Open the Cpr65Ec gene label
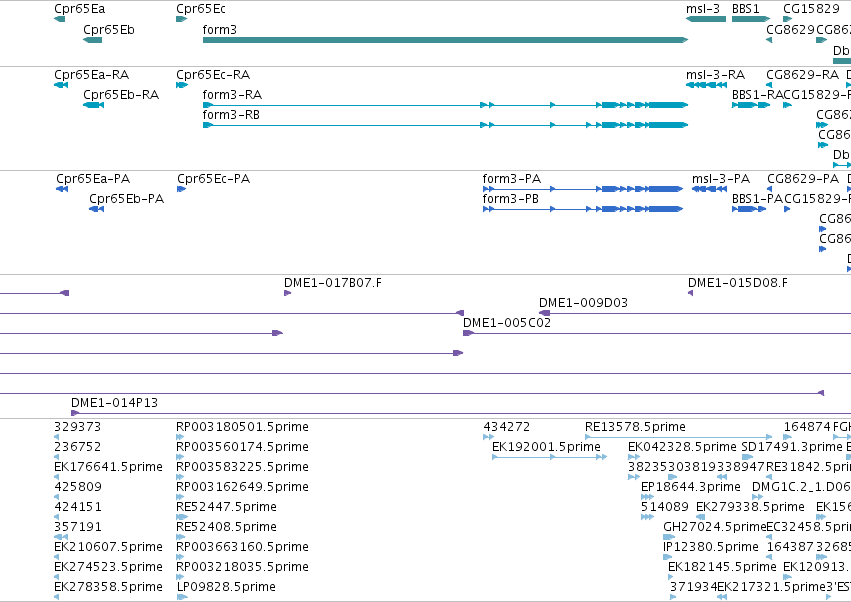 201,9
